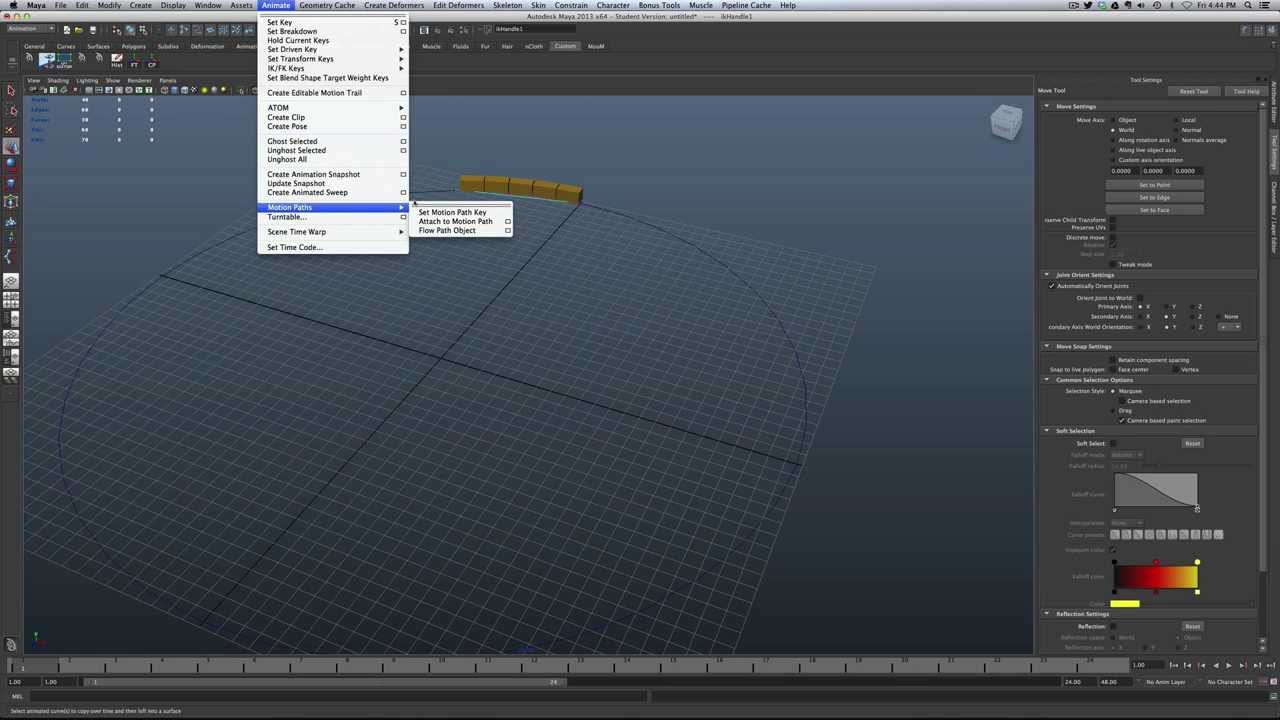Click Set to Point button
Viewport: 1280px width, 720px height.
point(1154,185)
